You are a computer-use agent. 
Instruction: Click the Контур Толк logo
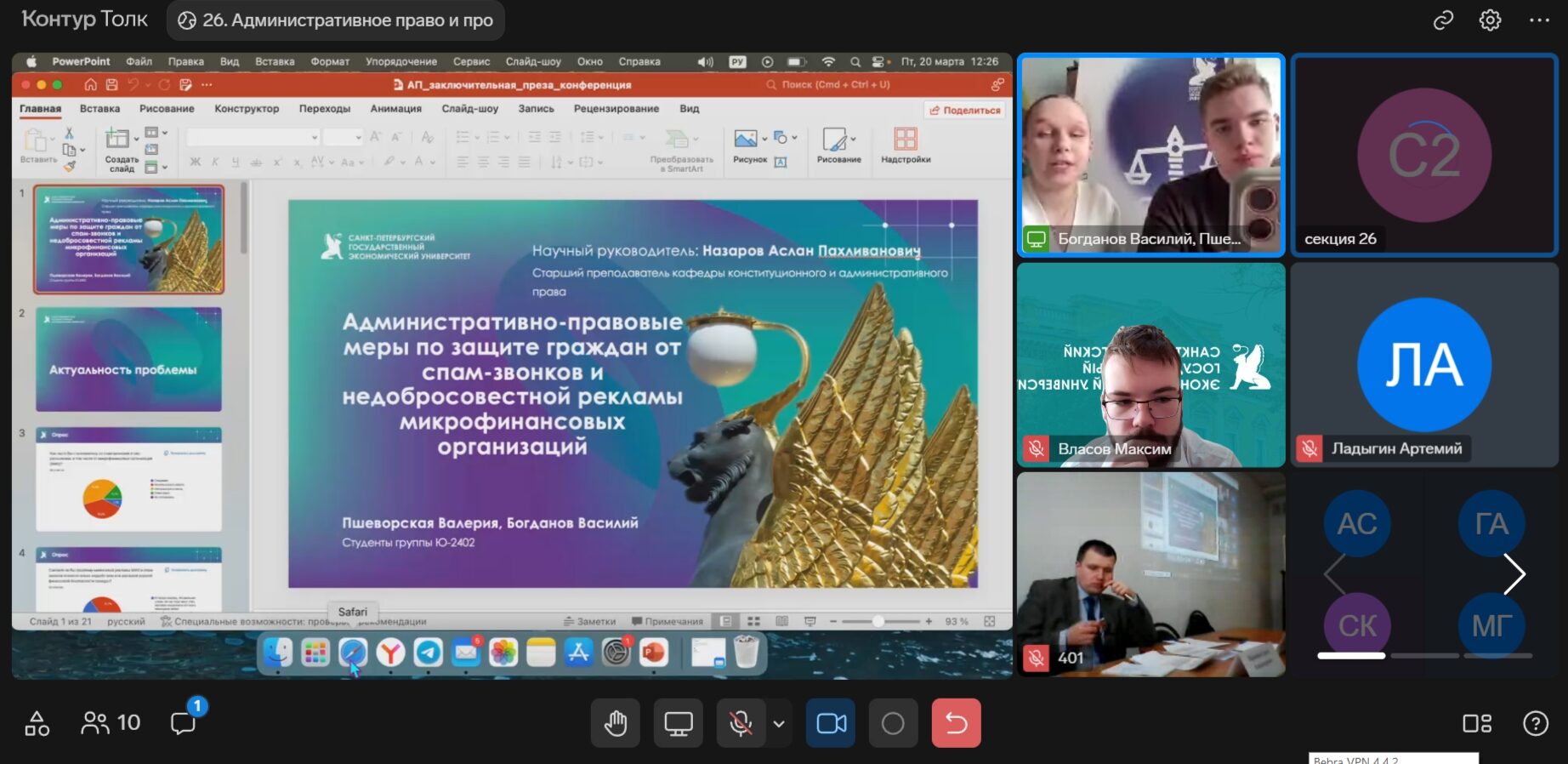tap(84, 20)
